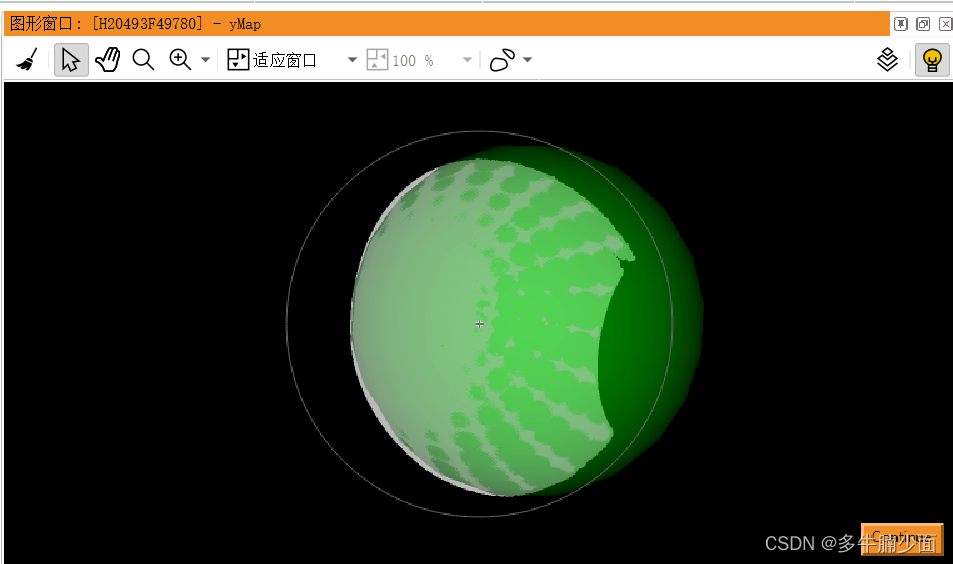Toggle the light bulb hint button
953x564 pixels.
pos(932,60)
